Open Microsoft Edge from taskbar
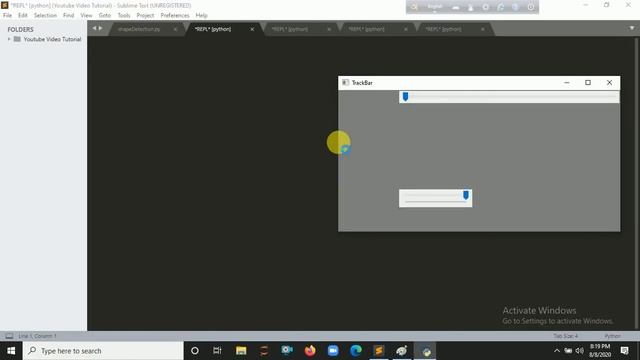 click(356, 351)
